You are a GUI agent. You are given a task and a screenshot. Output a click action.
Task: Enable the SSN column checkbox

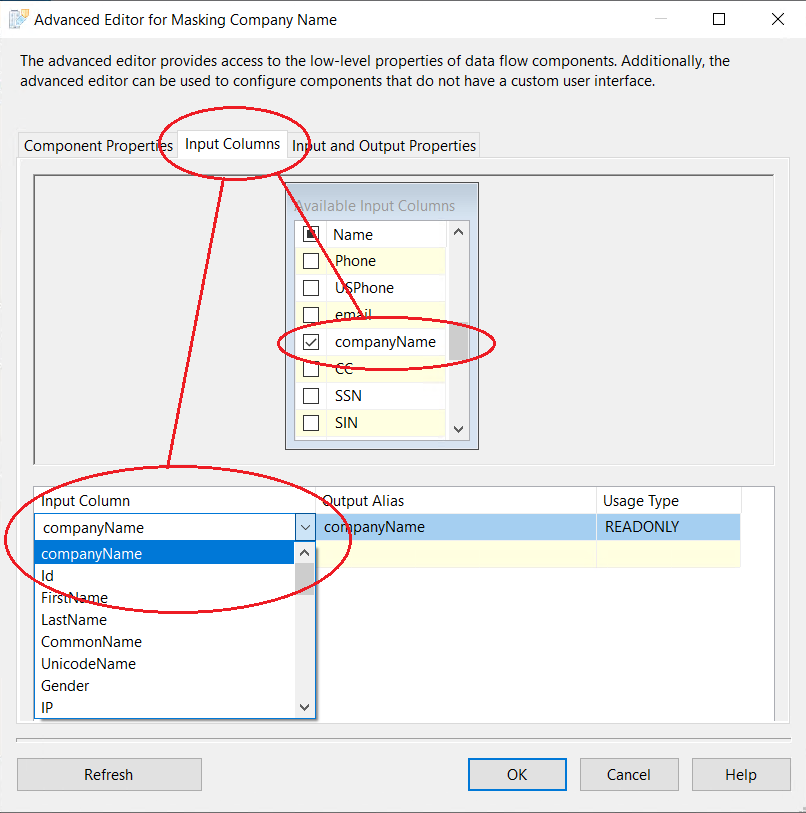(311, 396)
